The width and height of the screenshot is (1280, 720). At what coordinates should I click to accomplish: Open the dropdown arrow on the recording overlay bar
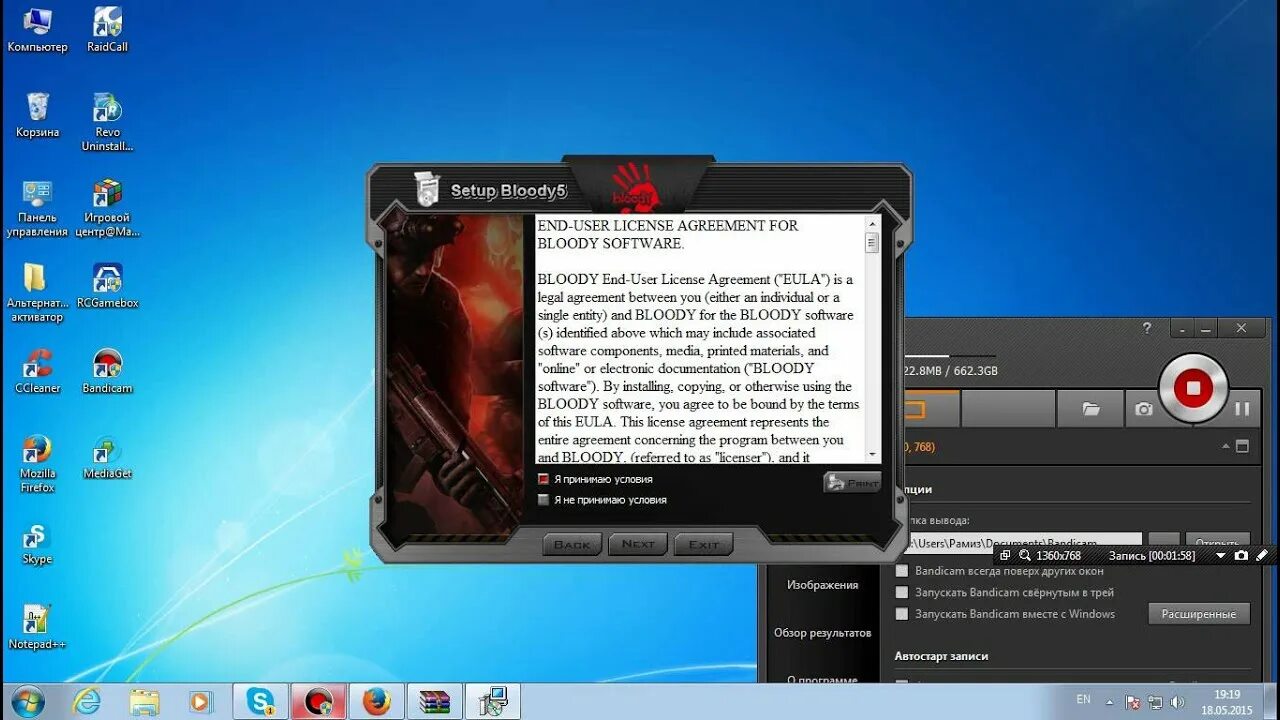1220,555
